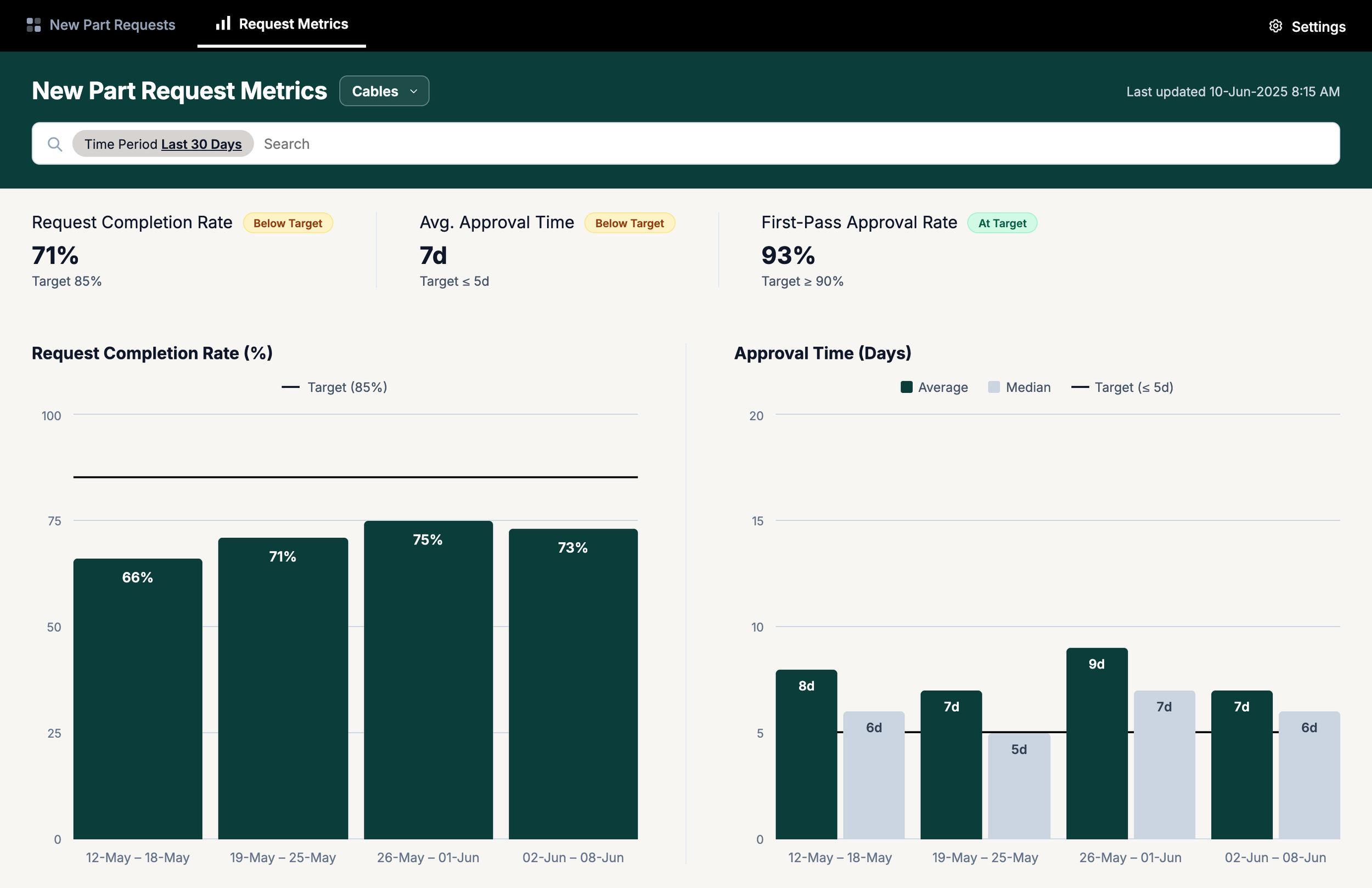The width and height of the screenshot is (1372, 888).
Task: Click the Last 30 Days underlined link
Action: tap(201, 144)
